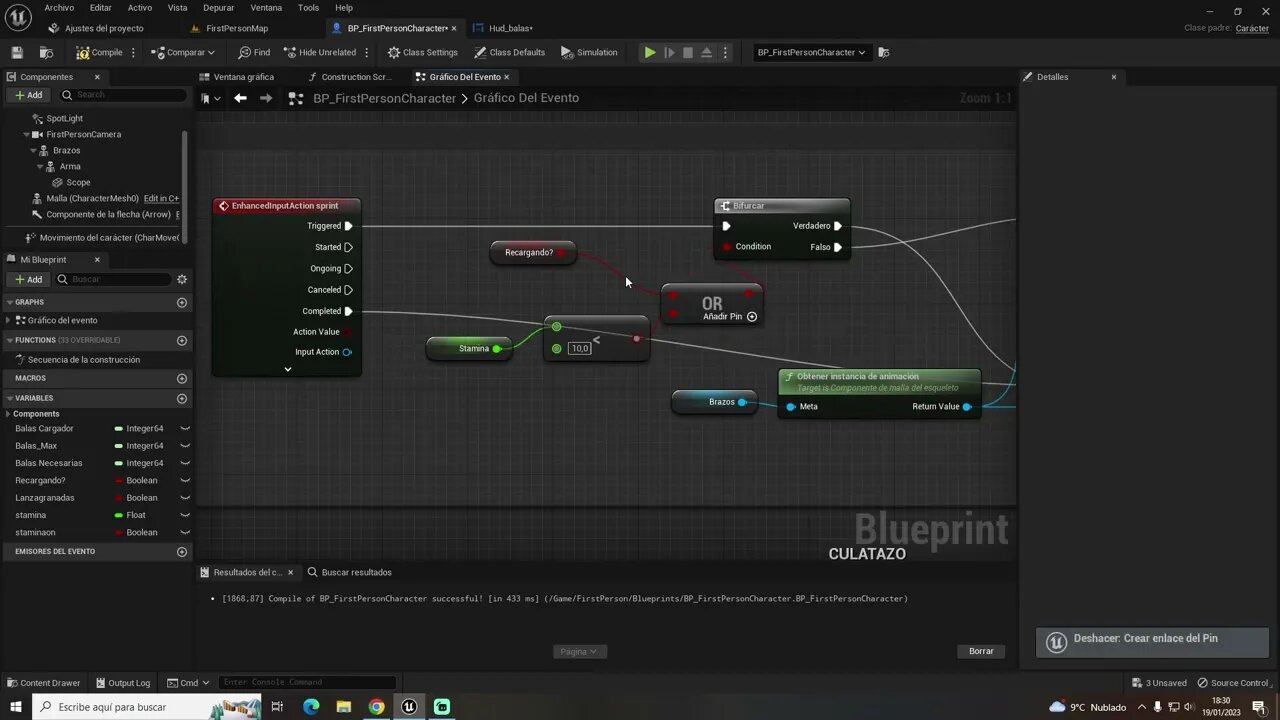Switch to Hud_balas tab

coord(511,28)
